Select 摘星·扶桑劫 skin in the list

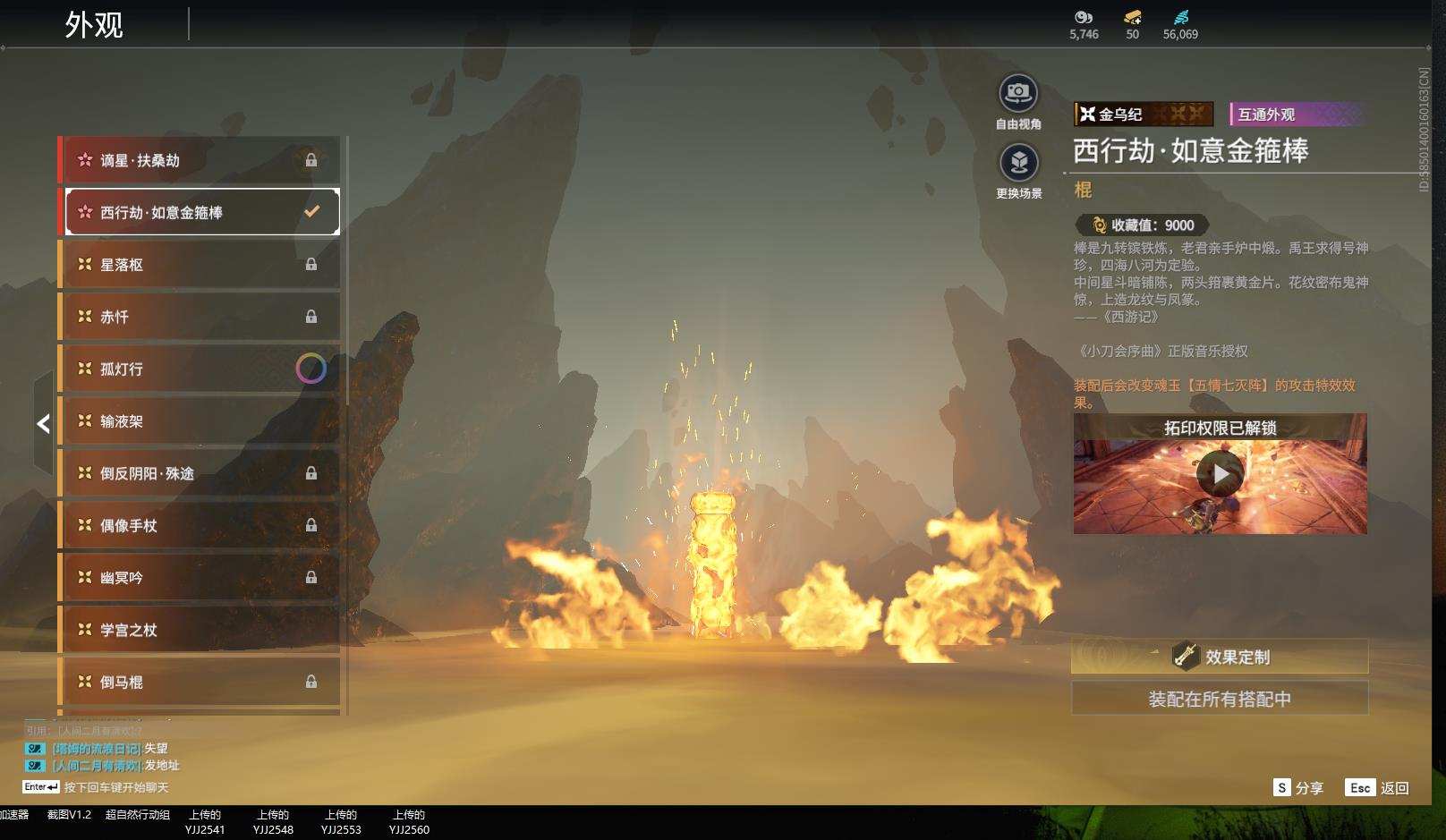tap(199, 160)
